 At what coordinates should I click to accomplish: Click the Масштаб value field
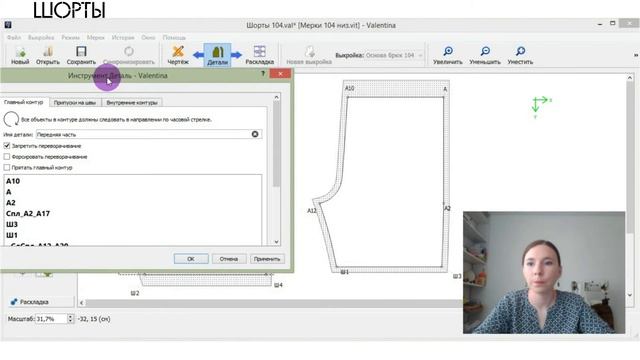[x=51, y=319]
